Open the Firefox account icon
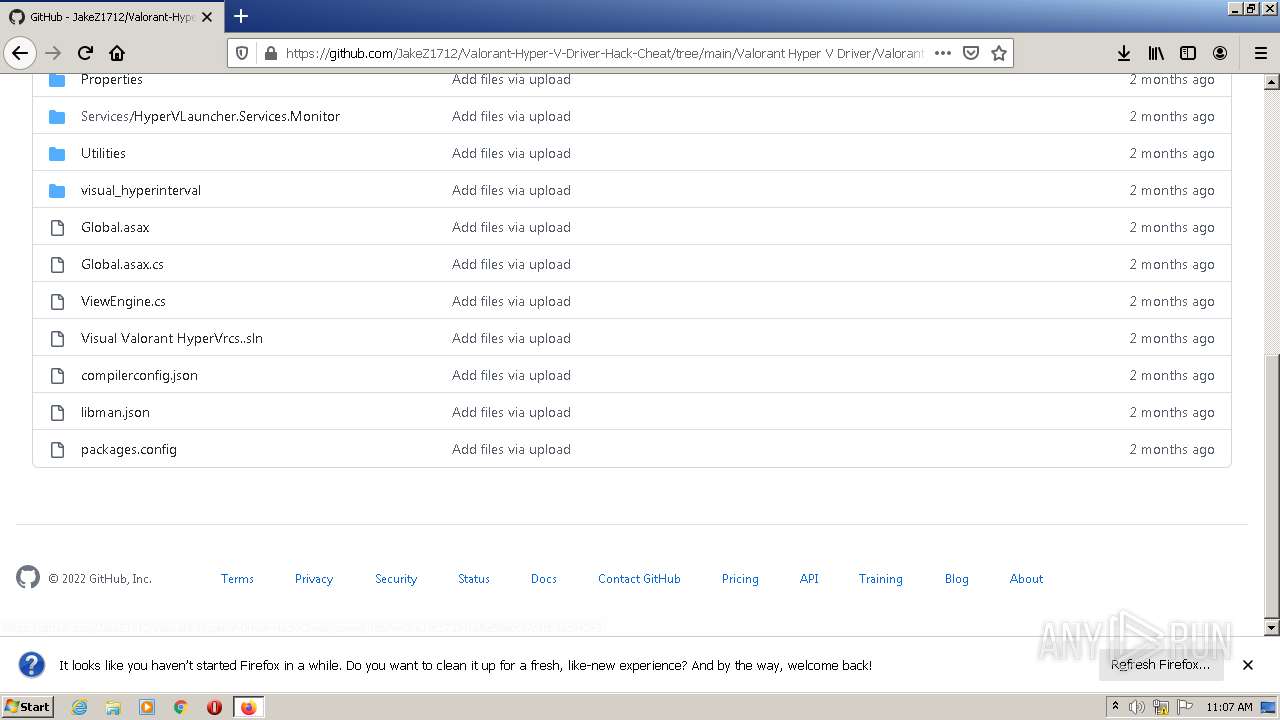Image resolution: width=1280 pixels, height=720 pixels. 1220,53
